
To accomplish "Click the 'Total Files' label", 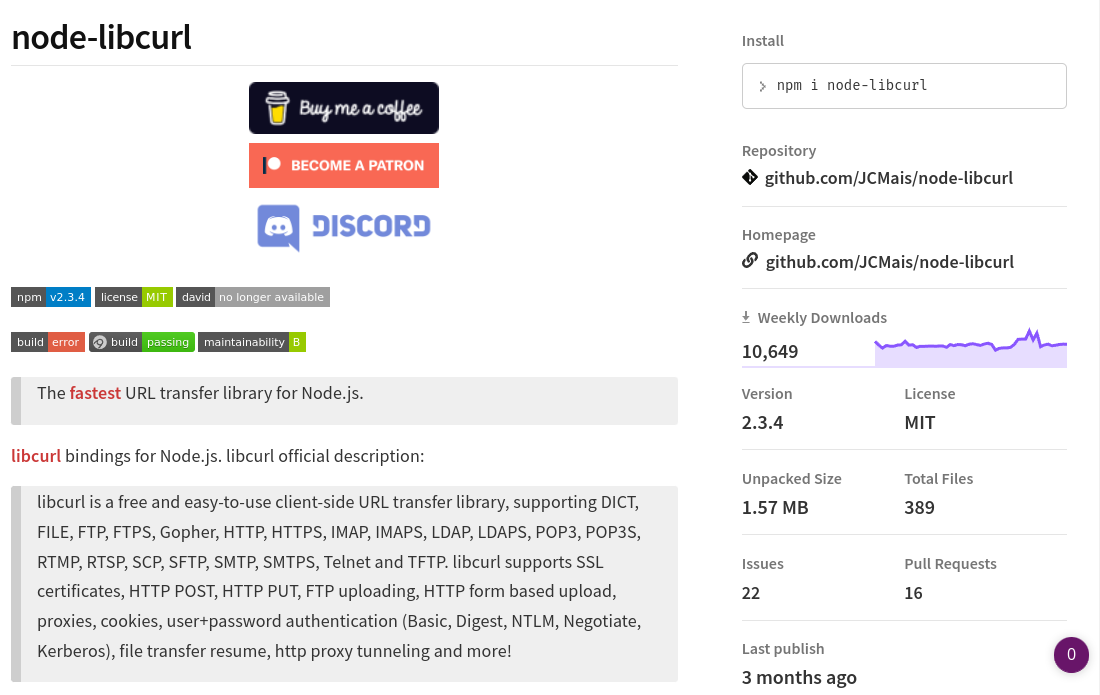I will tap(939, 479).
